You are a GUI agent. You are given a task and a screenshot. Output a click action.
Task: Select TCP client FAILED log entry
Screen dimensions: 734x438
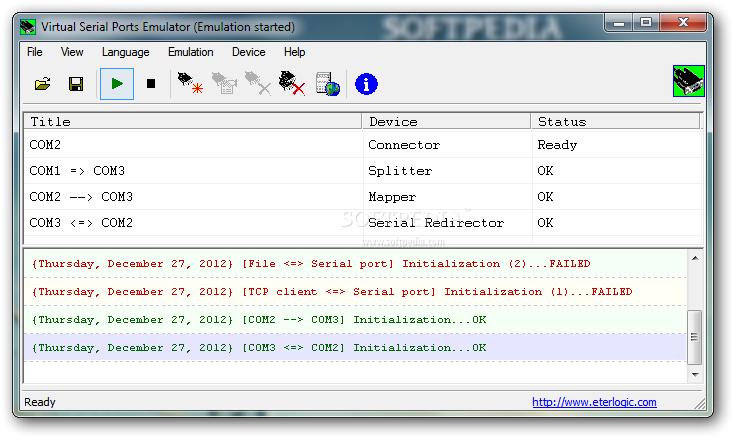pyautogui.click(x=355, y=292)
